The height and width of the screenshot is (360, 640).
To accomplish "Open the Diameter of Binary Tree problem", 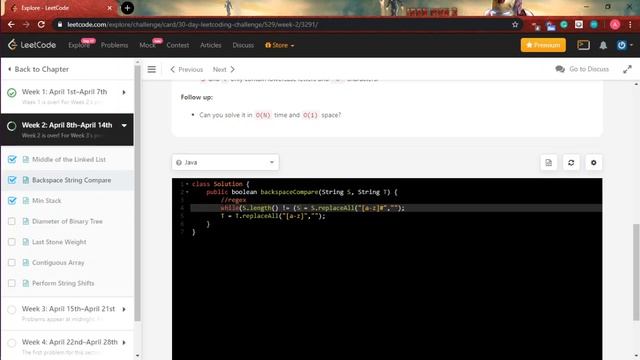I will [67, 221].
